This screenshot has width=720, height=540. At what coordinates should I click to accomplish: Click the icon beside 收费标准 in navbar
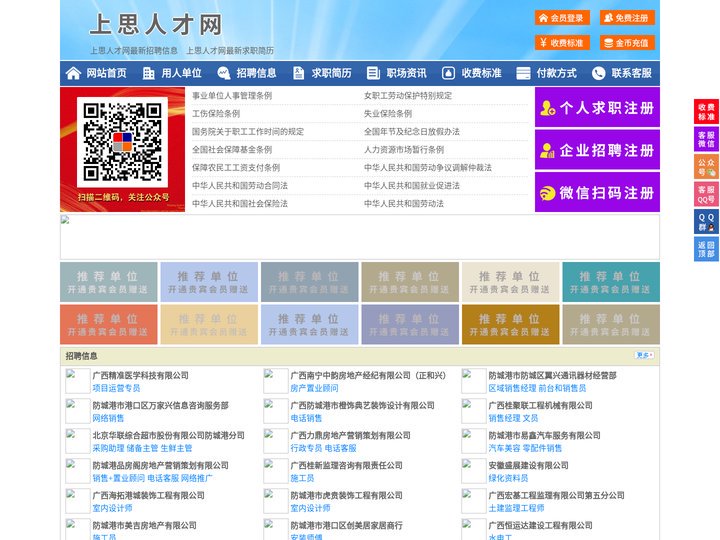[448, 73]
